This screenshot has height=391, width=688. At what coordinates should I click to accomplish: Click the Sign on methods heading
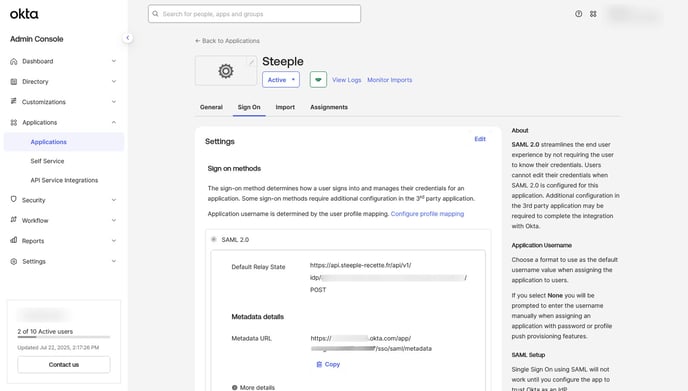234,169
